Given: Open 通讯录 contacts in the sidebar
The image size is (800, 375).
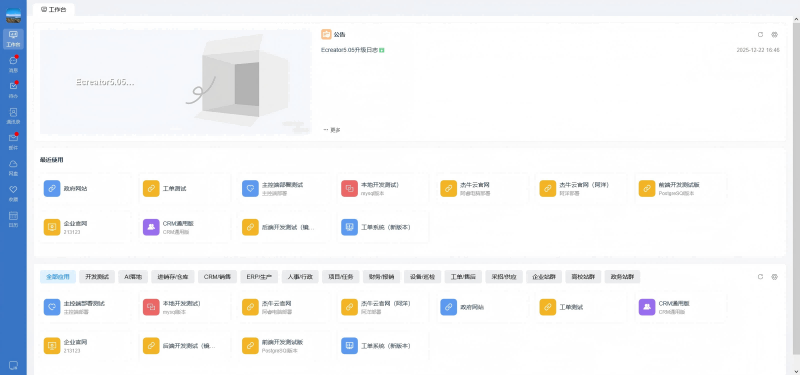Looking at the screenshot, I should (x=13, y=116).
